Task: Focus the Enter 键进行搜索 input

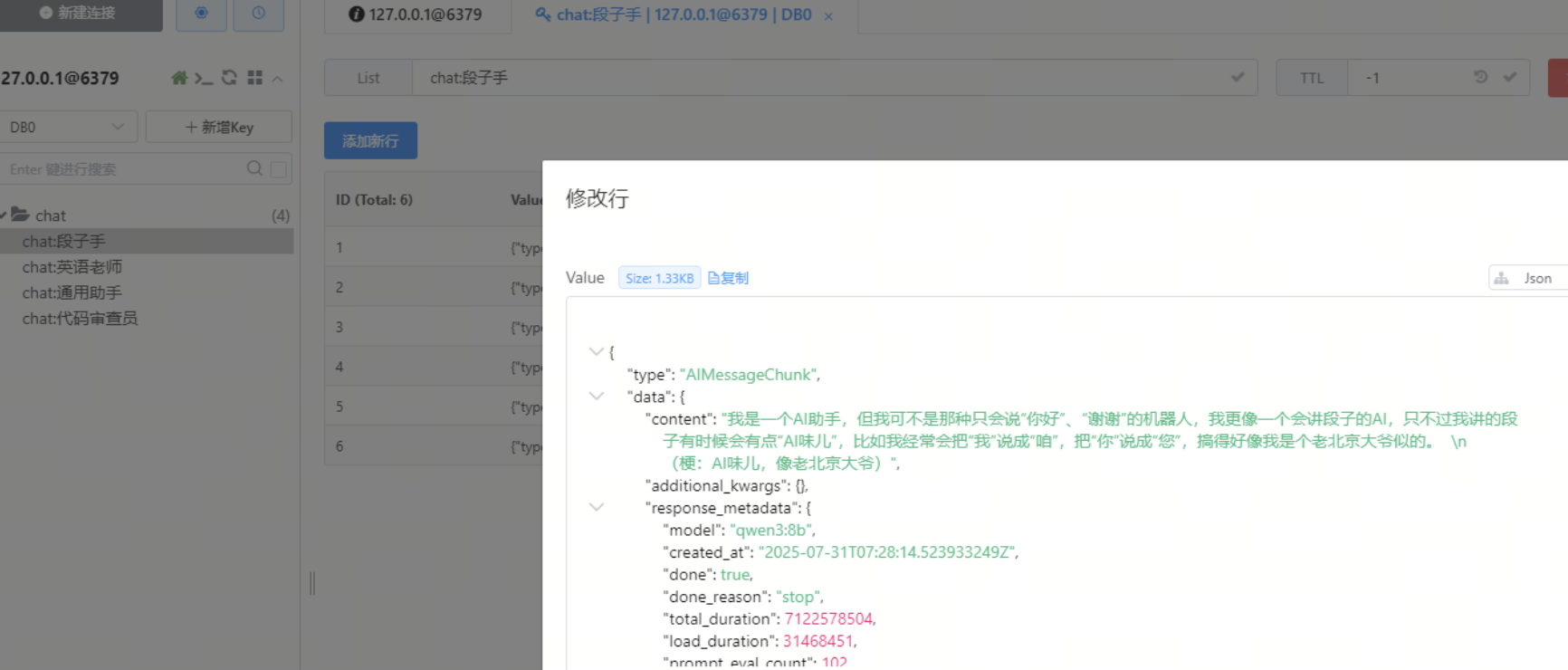Action: coord(122,169)
